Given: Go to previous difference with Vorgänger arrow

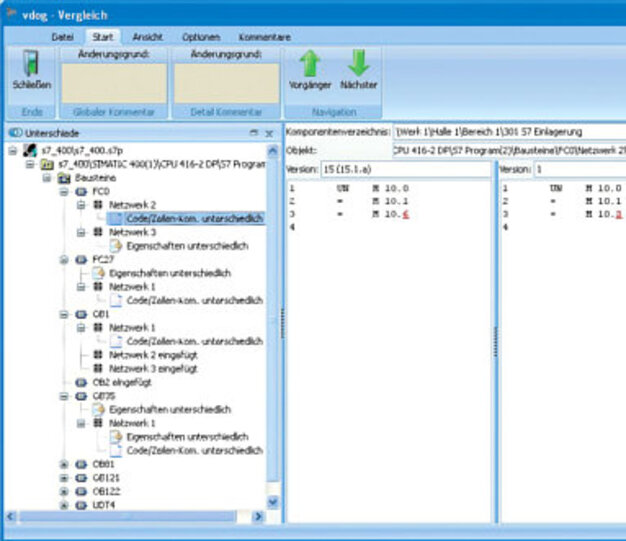Looking at the screenshot, I should click(310, 63).
